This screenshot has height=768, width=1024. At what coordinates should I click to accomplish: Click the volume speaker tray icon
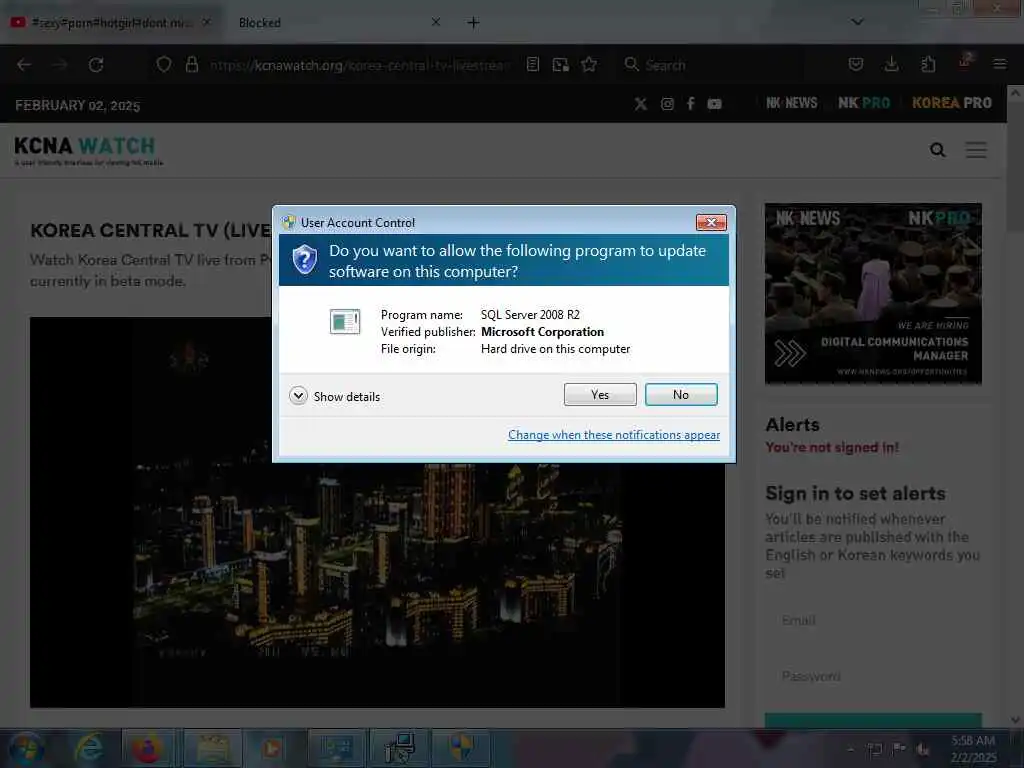(x=923, y=749)
